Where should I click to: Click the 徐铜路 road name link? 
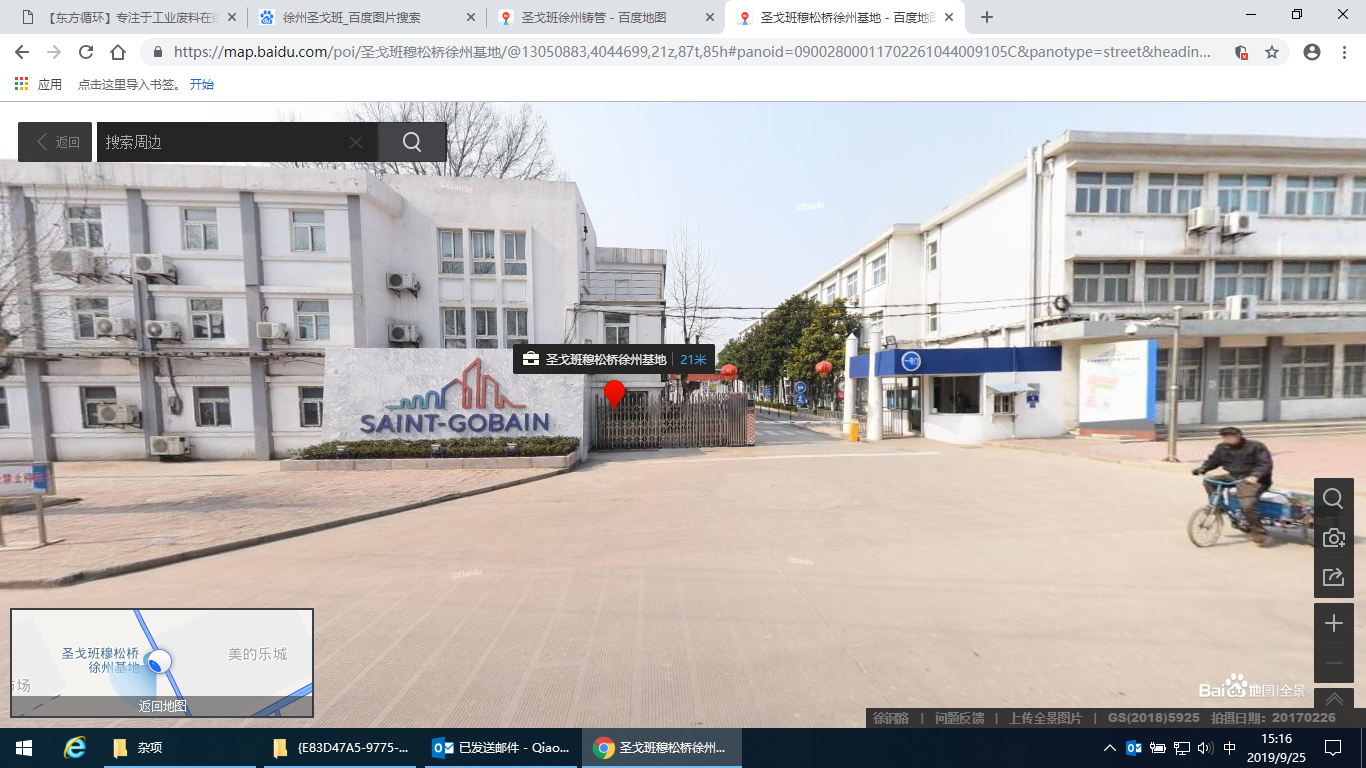coord(891,718)
